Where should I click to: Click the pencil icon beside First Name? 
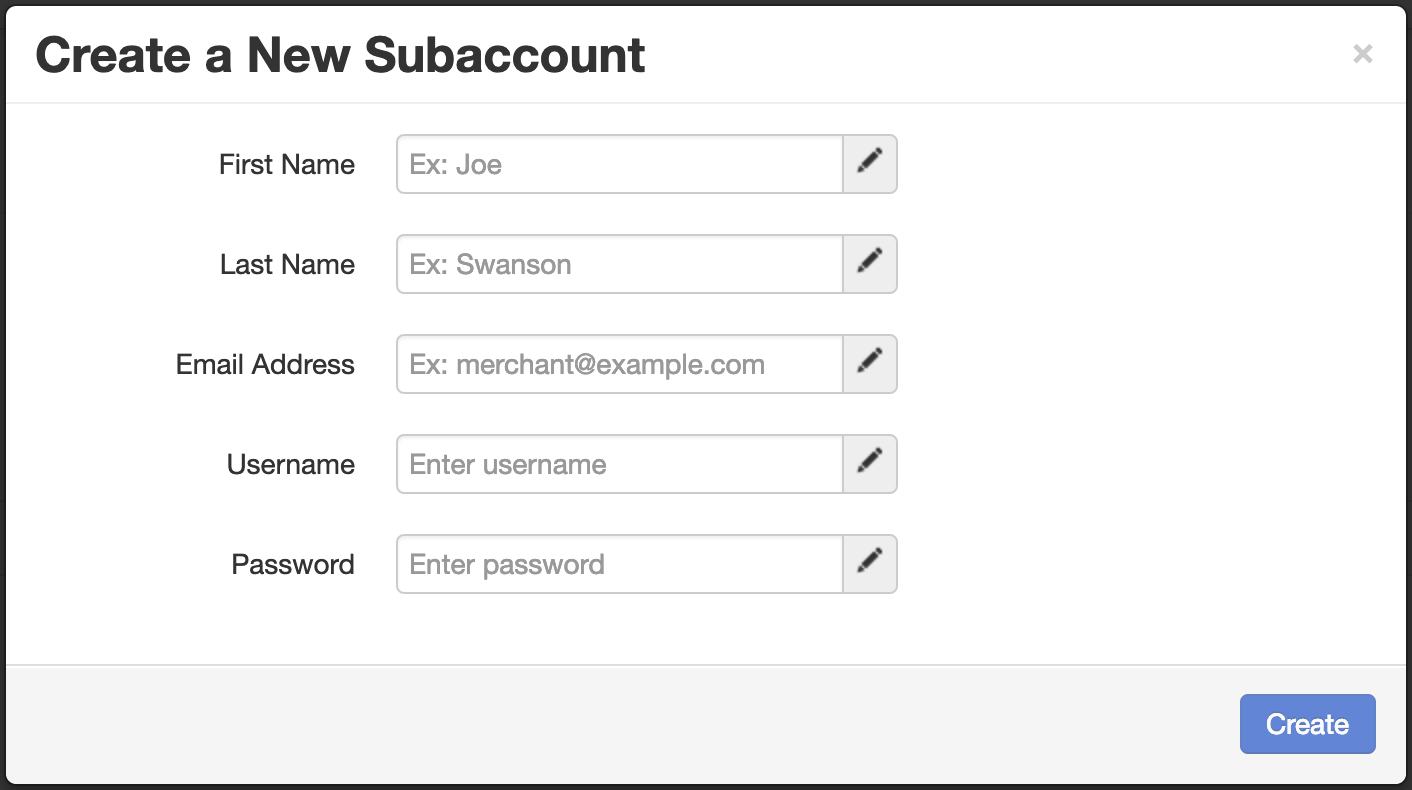click(x=868, y=164)
